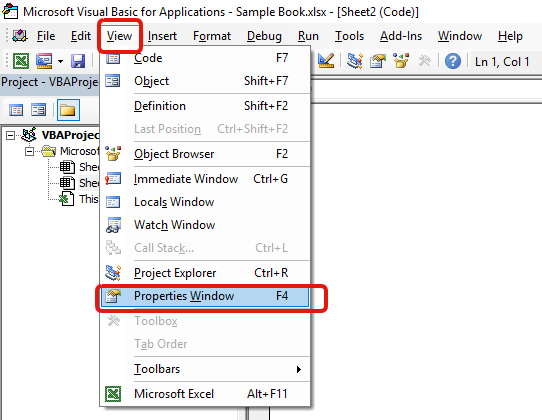Click the Project Explorer icon in the menu
Image resolution: width=542 pixels, height=420 pixels.
113,273
